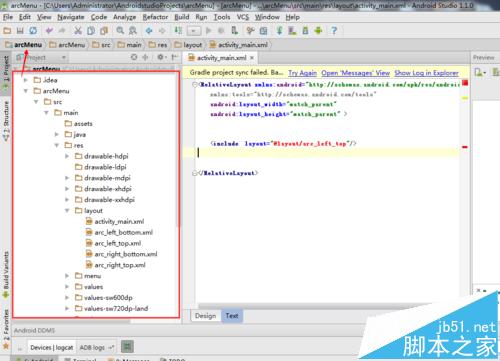Open the Build menu
500x361 pixels.
pos(182,17)
